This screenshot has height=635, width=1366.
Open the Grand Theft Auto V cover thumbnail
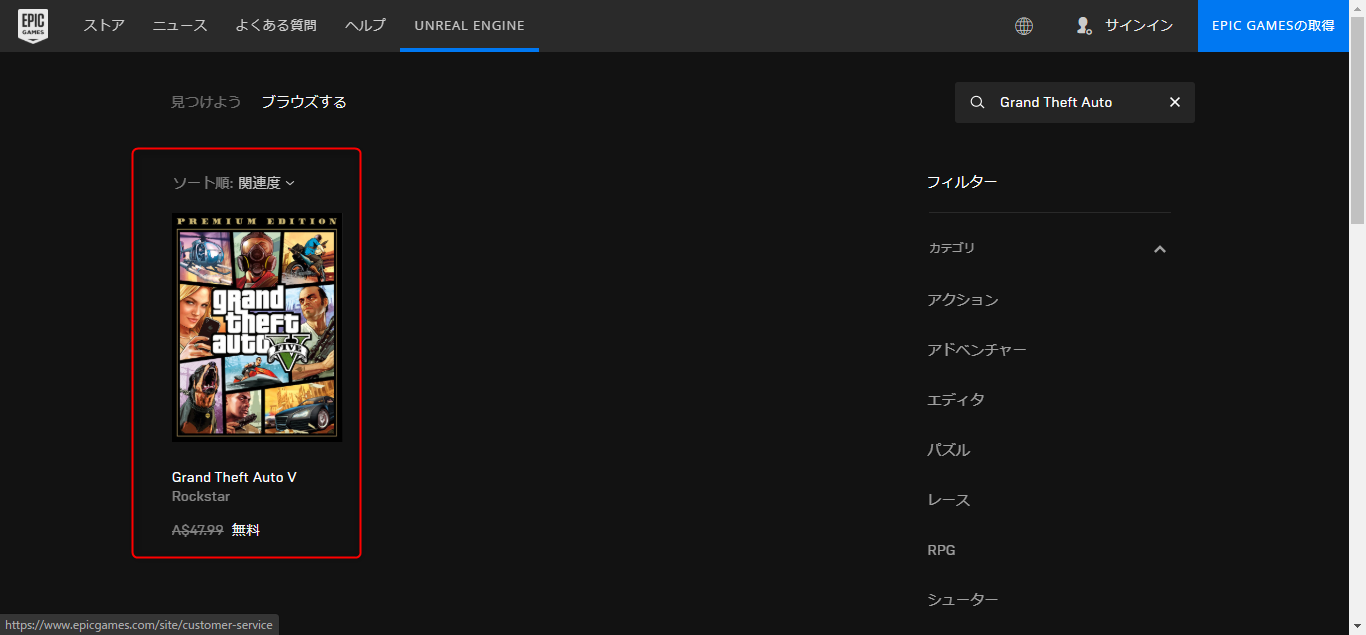click(x=257, y=327)
